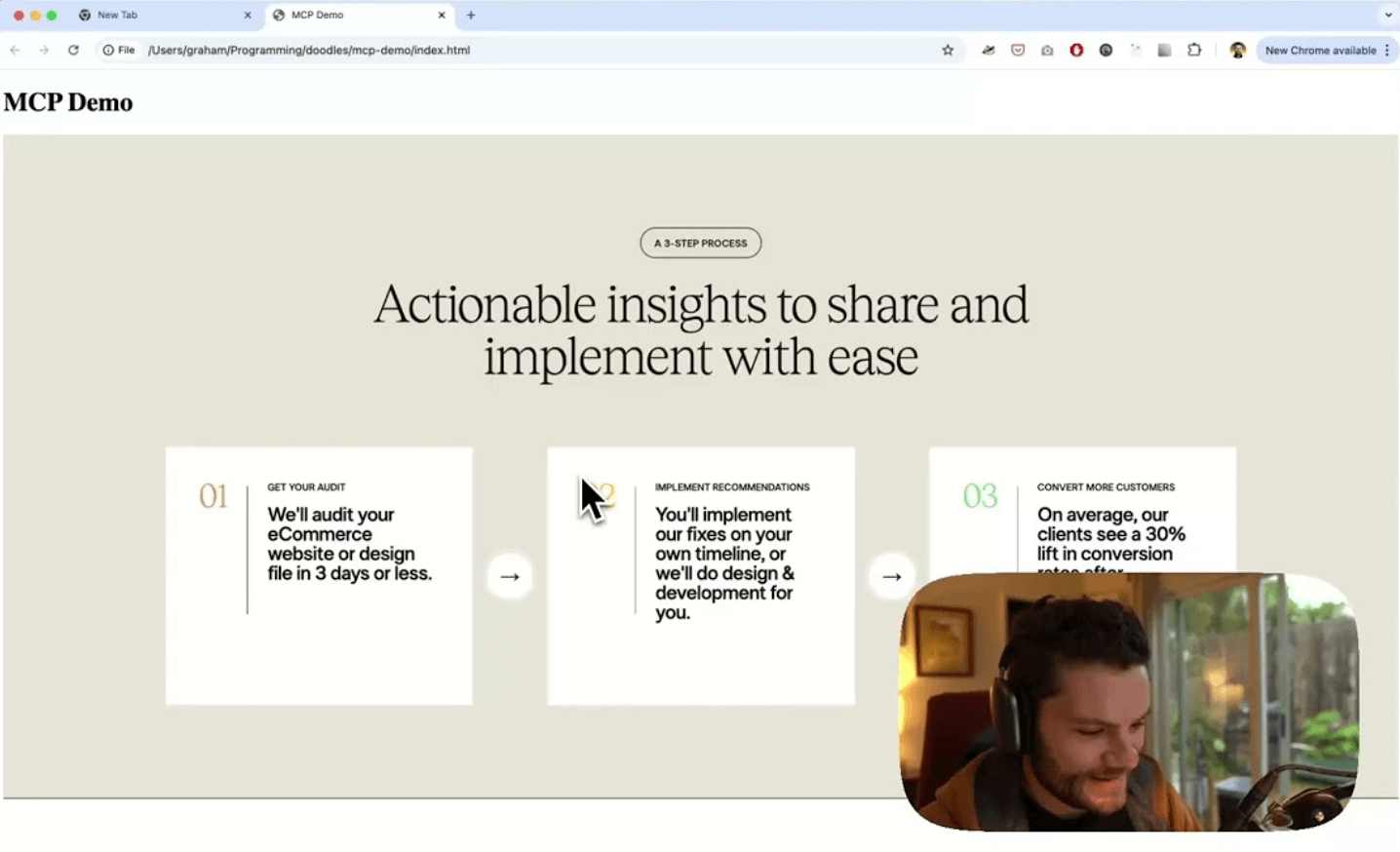Screen dimensions: 1400x852
Task: Close the MCP Demo tab
Action: (x=442, y=15)
